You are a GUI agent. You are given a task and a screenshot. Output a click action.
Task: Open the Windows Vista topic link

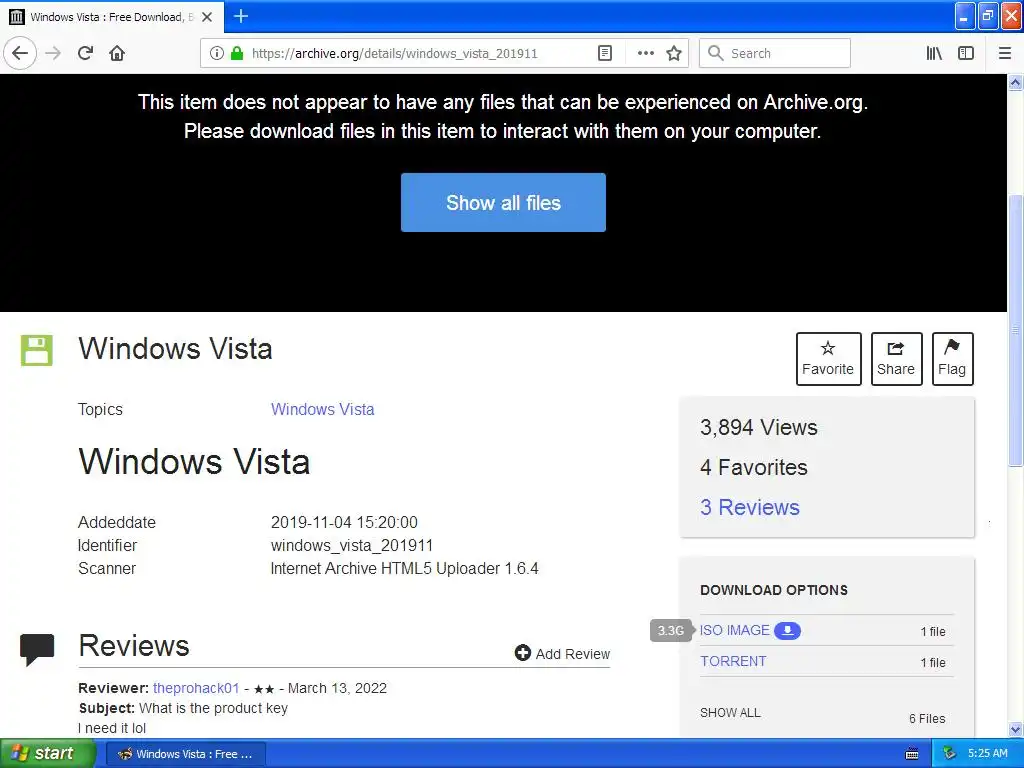[x=323, y=409]
